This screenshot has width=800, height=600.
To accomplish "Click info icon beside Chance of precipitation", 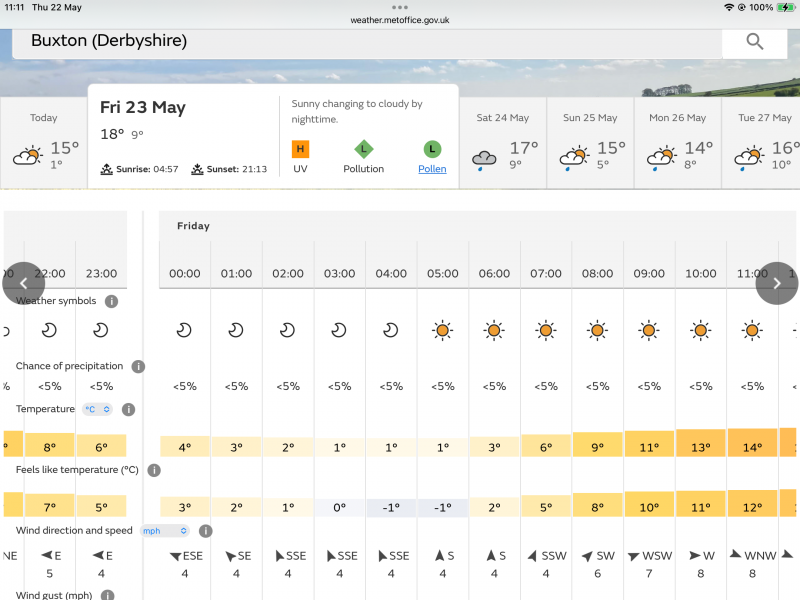I will click(139, 367).
